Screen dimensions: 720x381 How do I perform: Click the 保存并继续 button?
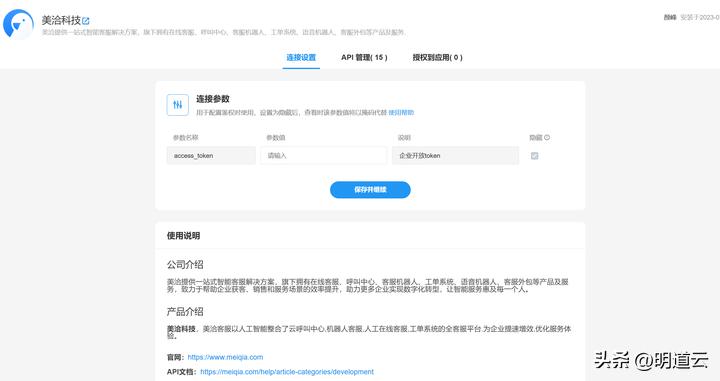click(370, 190)
